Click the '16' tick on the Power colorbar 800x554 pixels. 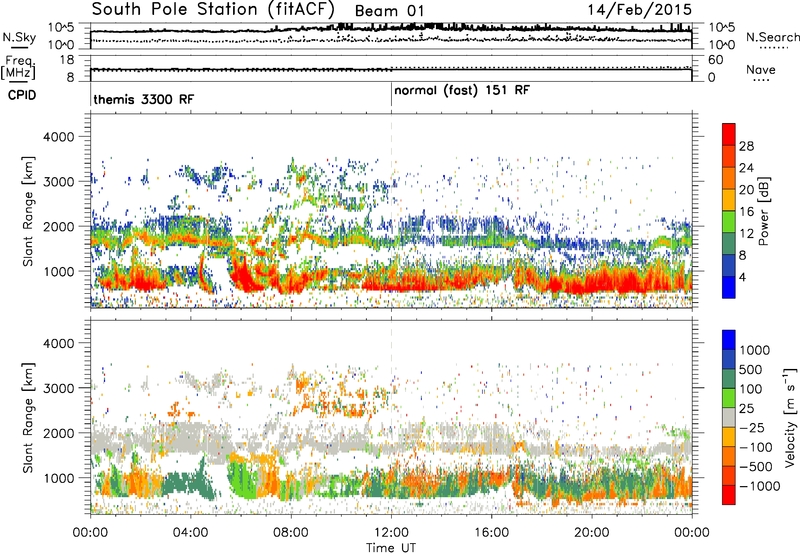pyautogui.click(x=746, y=212)
